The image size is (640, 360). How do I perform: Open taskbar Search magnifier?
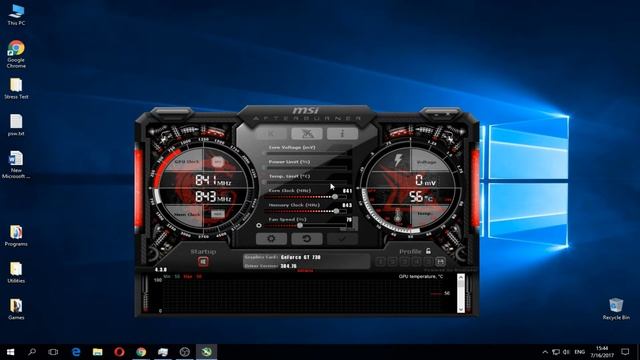tap(32, 351)
